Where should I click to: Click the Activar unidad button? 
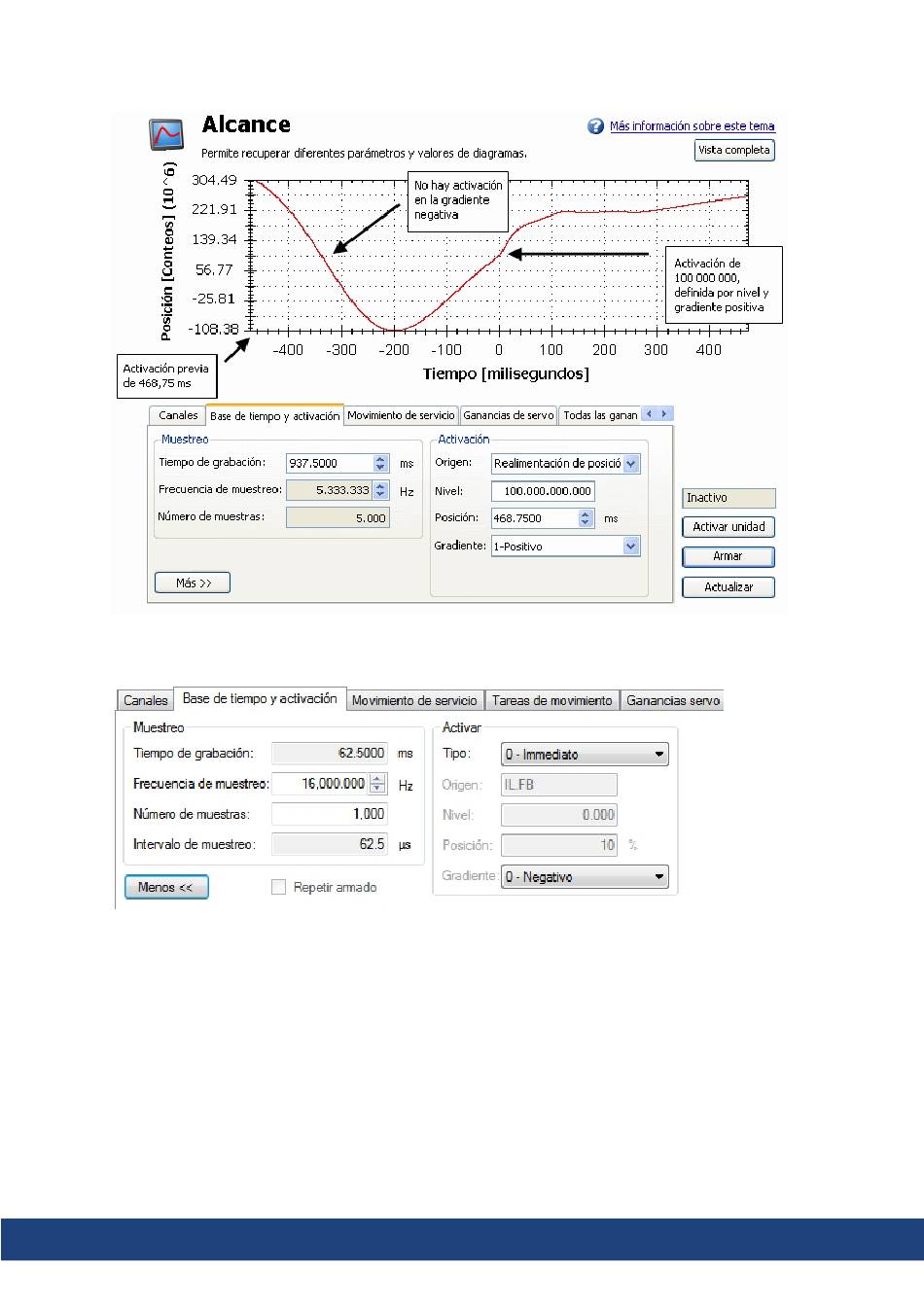coord(729,527)
